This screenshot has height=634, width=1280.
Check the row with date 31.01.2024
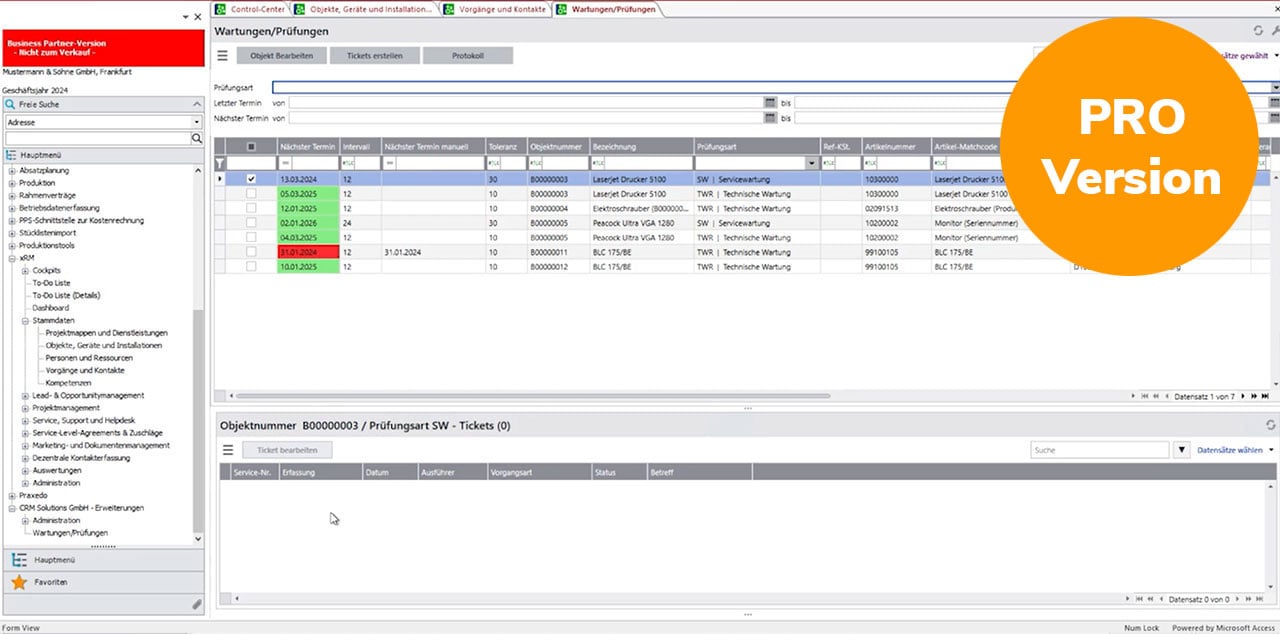(251, 253)
